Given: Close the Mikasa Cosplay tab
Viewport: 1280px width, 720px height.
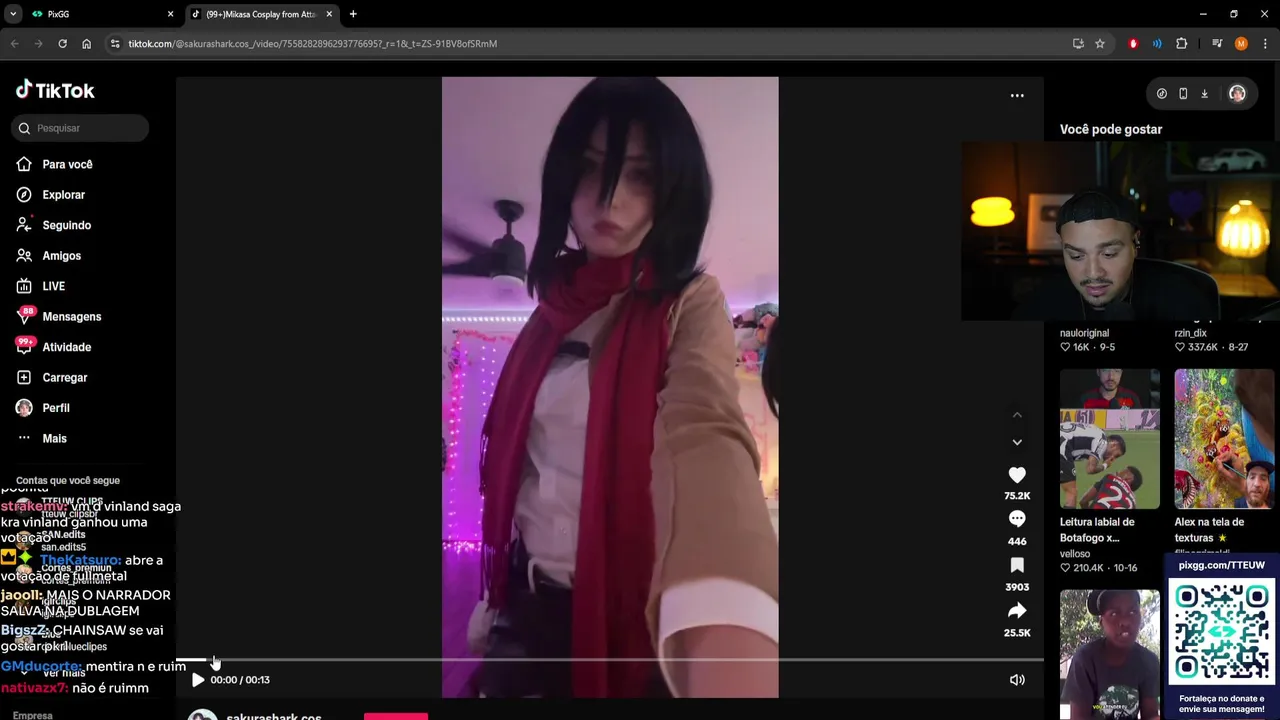Looking at the screenshot, I should 329,14.
